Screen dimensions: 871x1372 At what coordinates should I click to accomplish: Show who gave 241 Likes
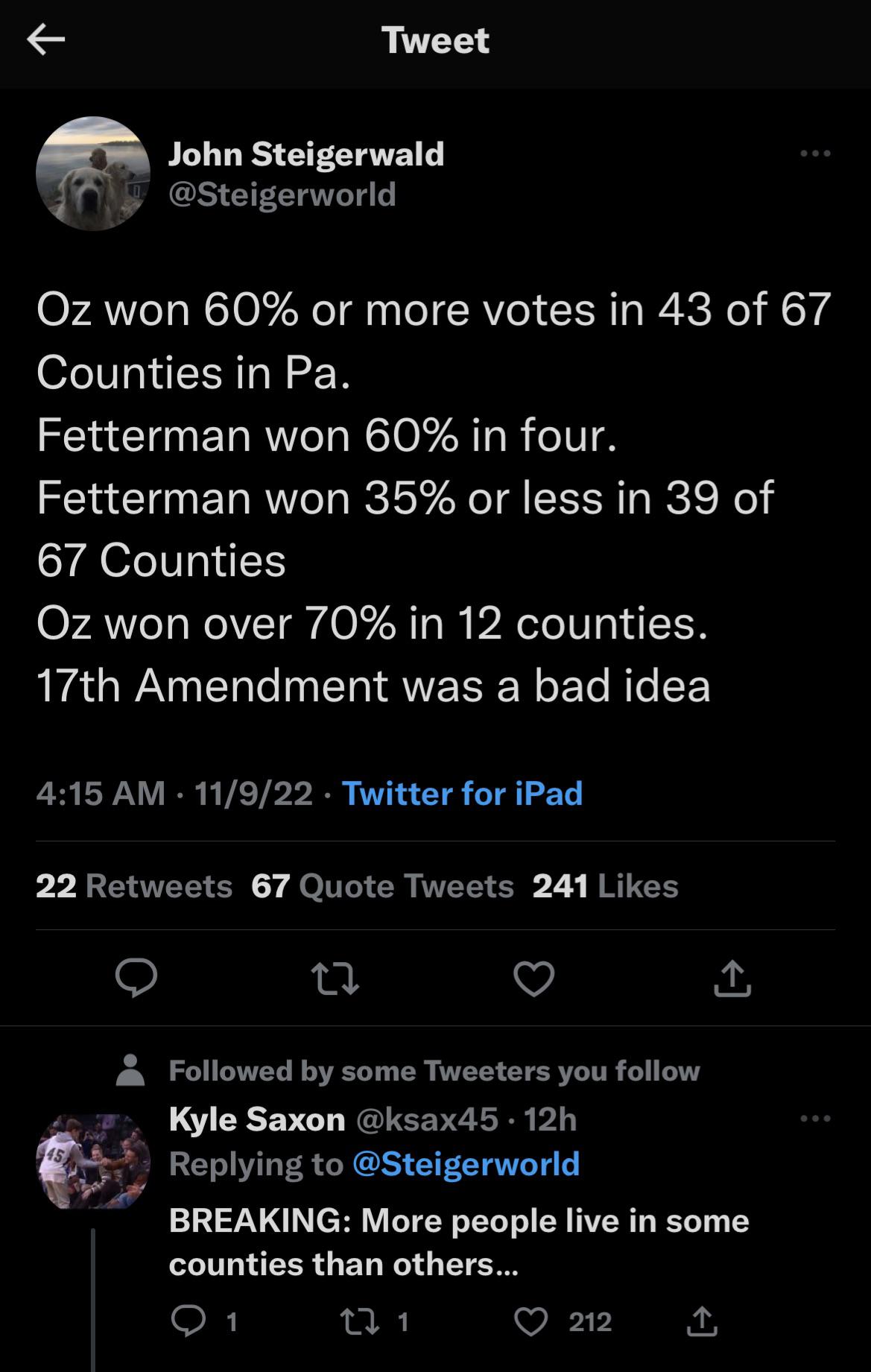pos(605,886)
